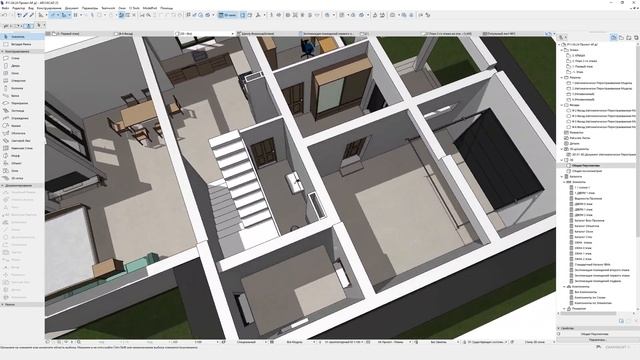Select the Opening (Отверстие) tool
The width and height of the screenshot is (640, 360).
22,81
